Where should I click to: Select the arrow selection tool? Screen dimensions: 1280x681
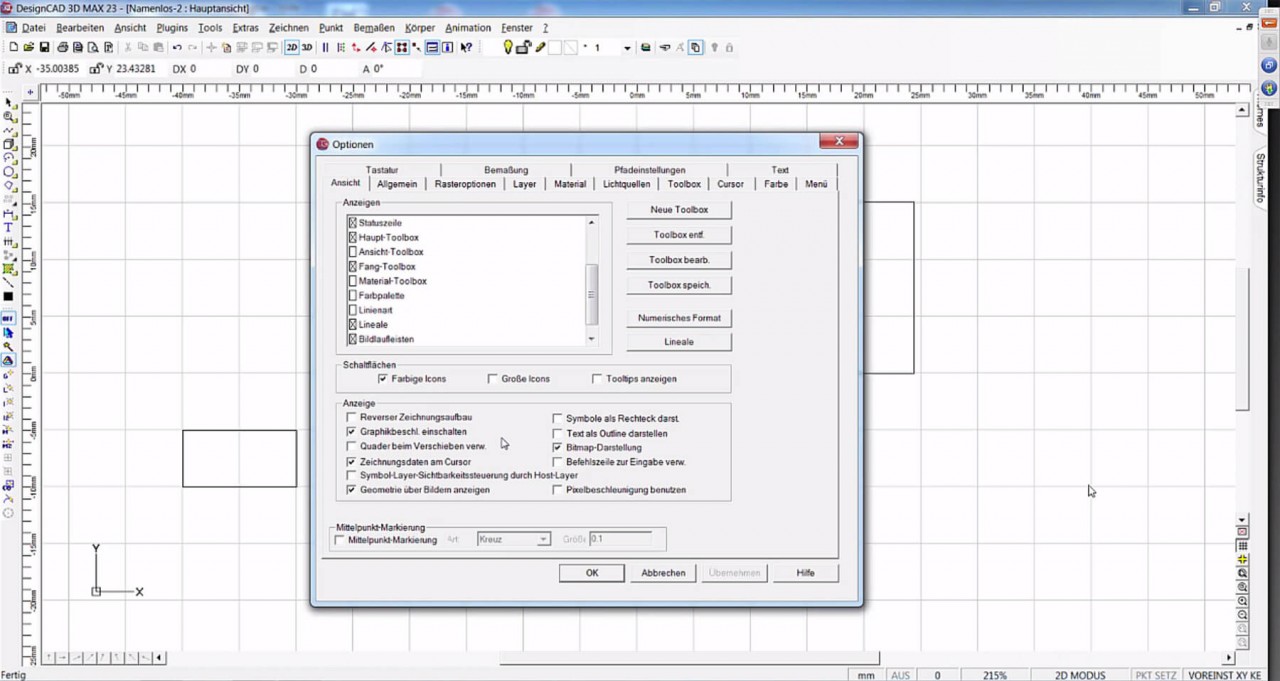coord(7,101)
